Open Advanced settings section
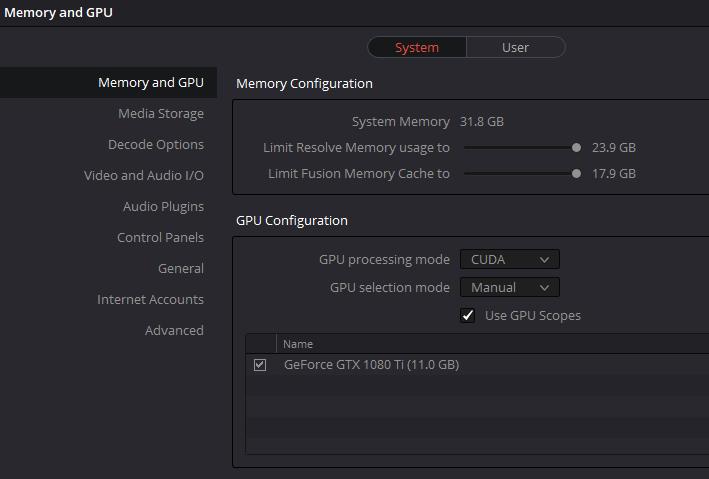 pos(174,330)
